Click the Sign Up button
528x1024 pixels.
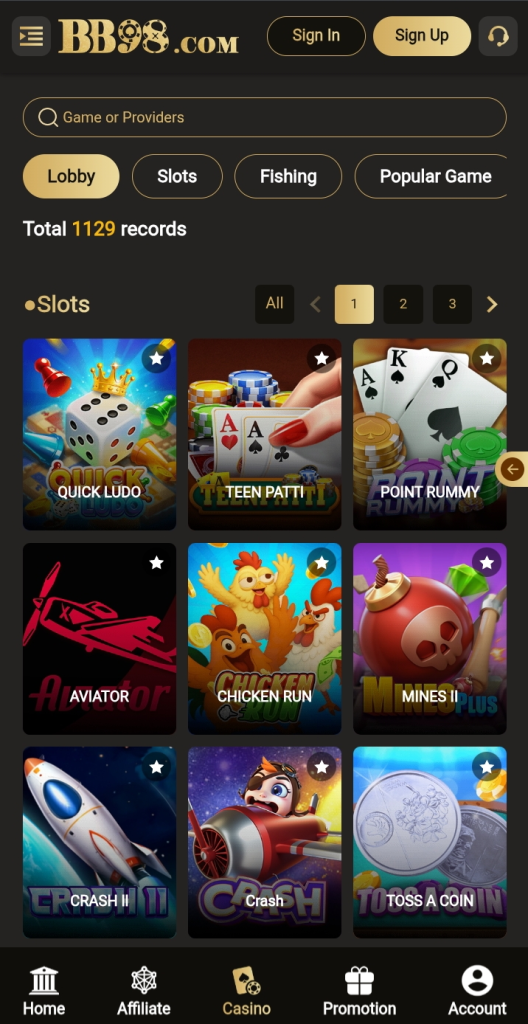pyautogui.click(x=422, y=36)
